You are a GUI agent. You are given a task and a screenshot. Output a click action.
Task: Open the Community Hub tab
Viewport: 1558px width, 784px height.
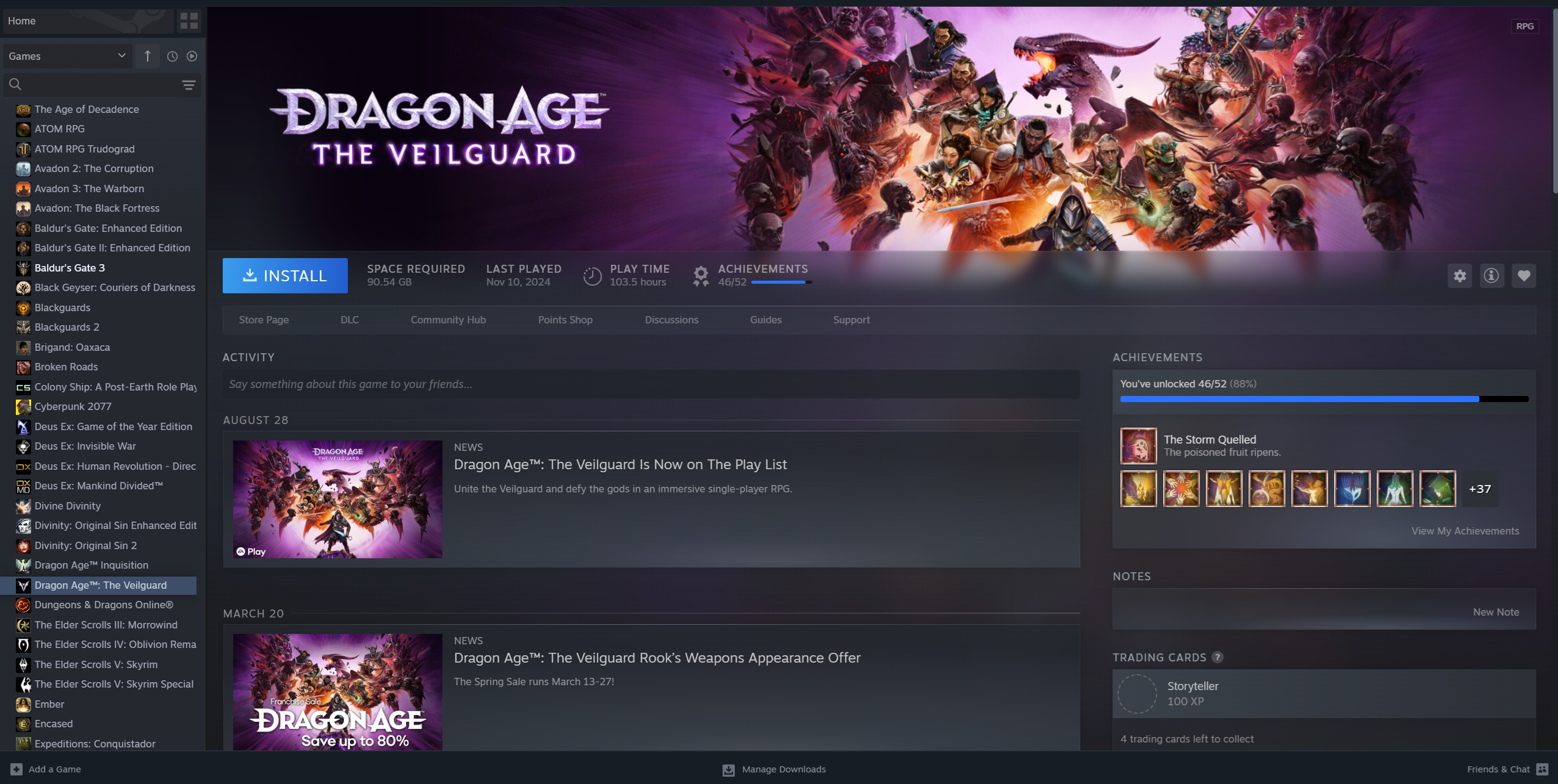tap(448, 320)
